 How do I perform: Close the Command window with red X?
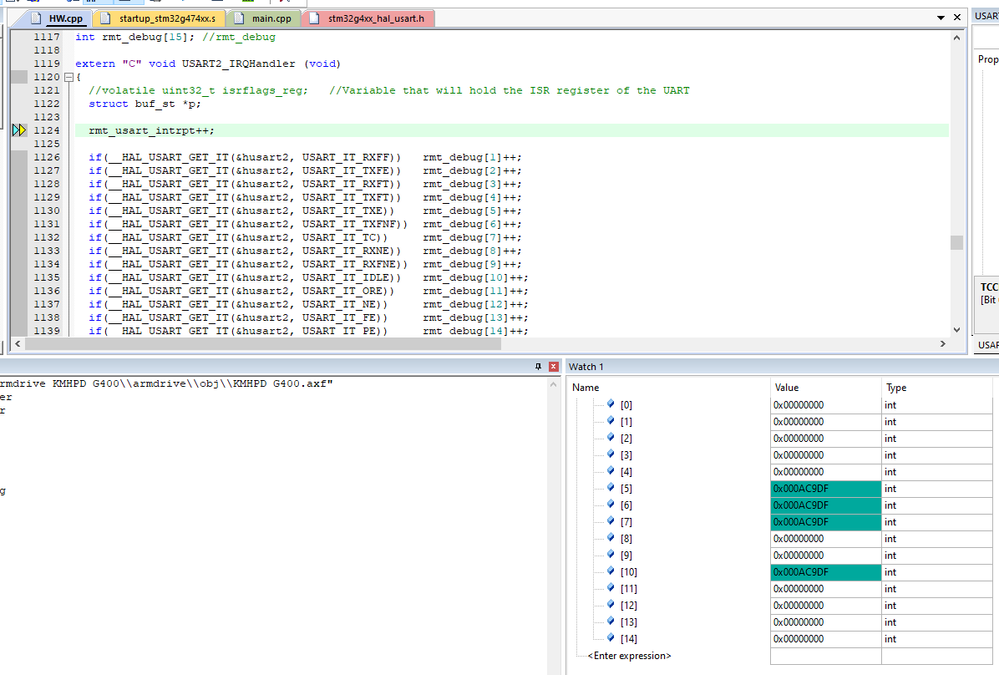554,367
